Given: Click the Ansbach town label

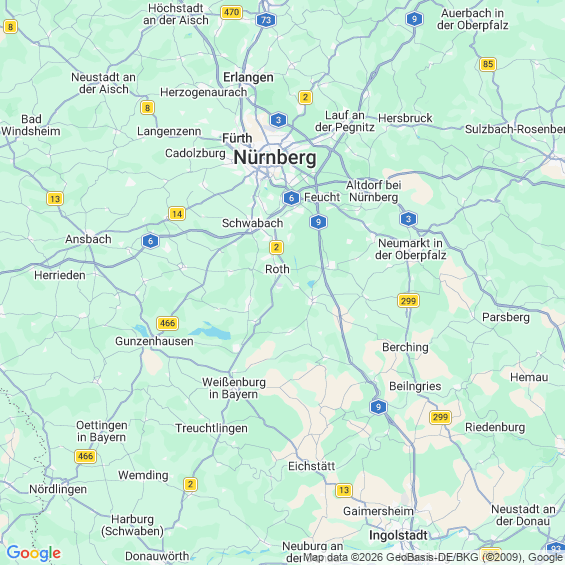Looking at the screenshot, I should click(88, 239).
